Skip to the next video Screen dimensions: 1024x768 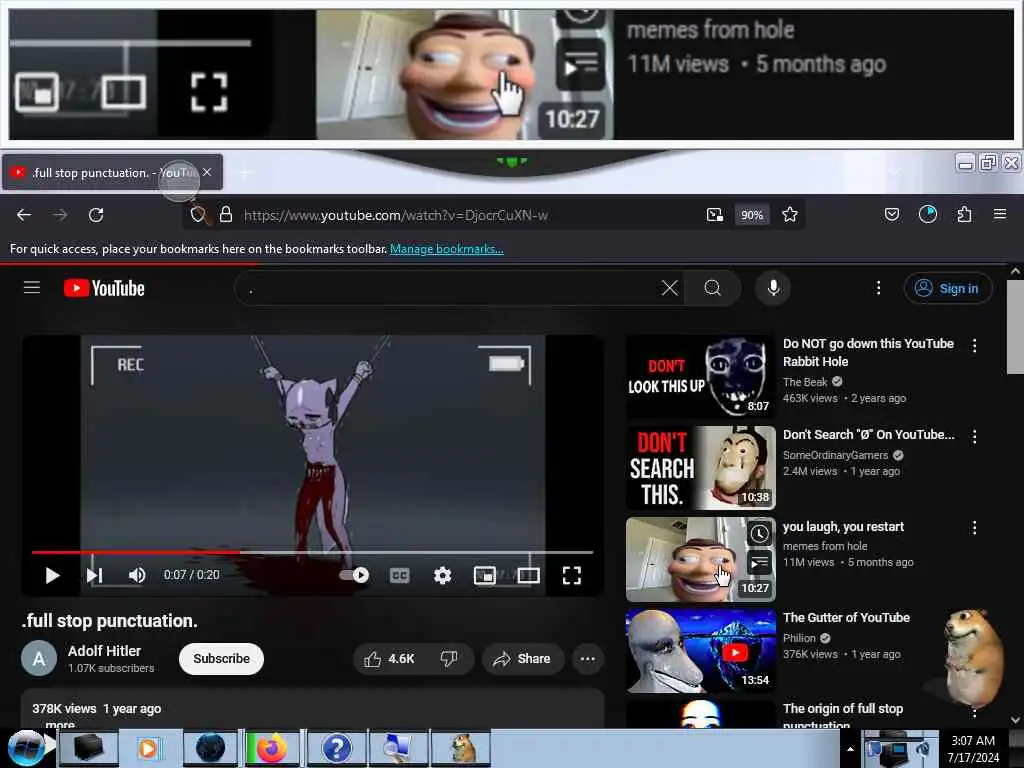[x=94, y=575]
